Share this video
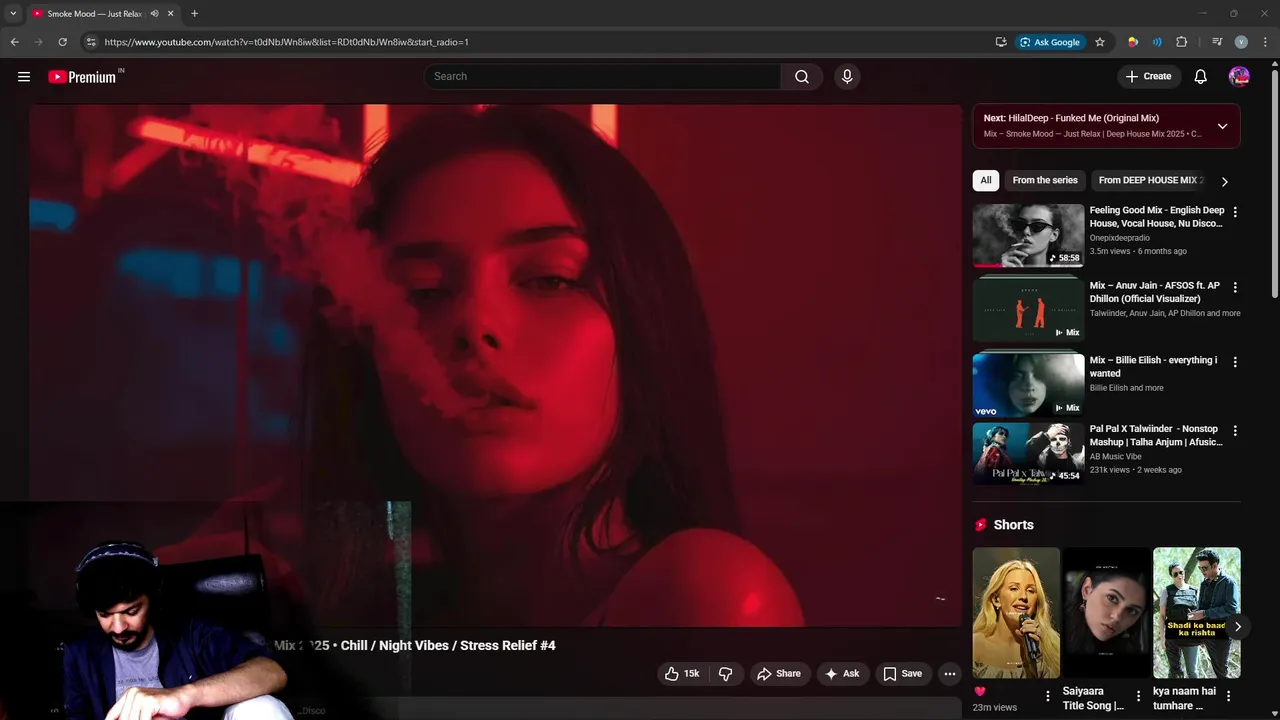Viewport: 1280px width, 720px height. coord(779,674)
